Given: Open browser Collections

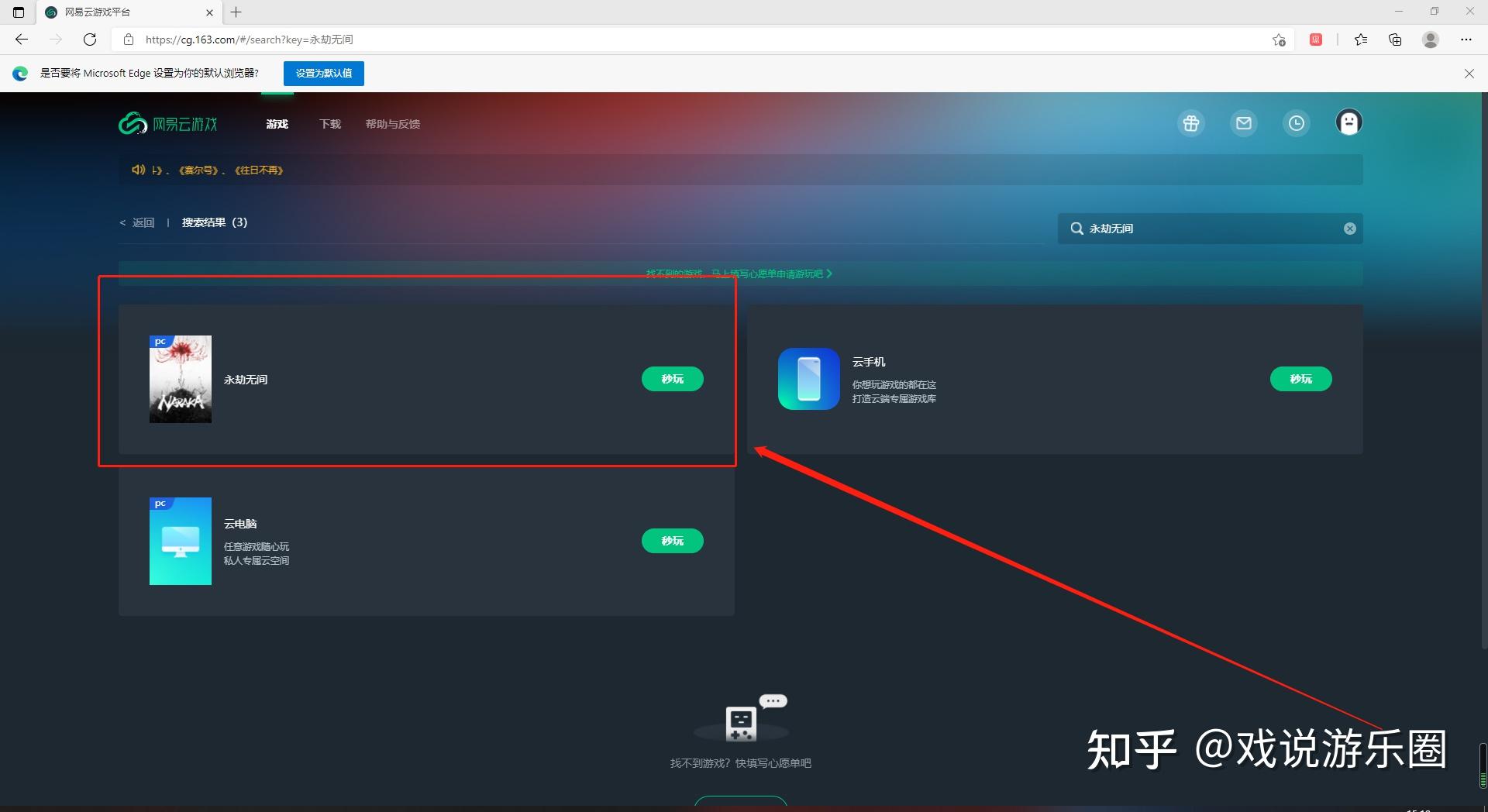Looking at the screenshot, I should point(1395,40).
